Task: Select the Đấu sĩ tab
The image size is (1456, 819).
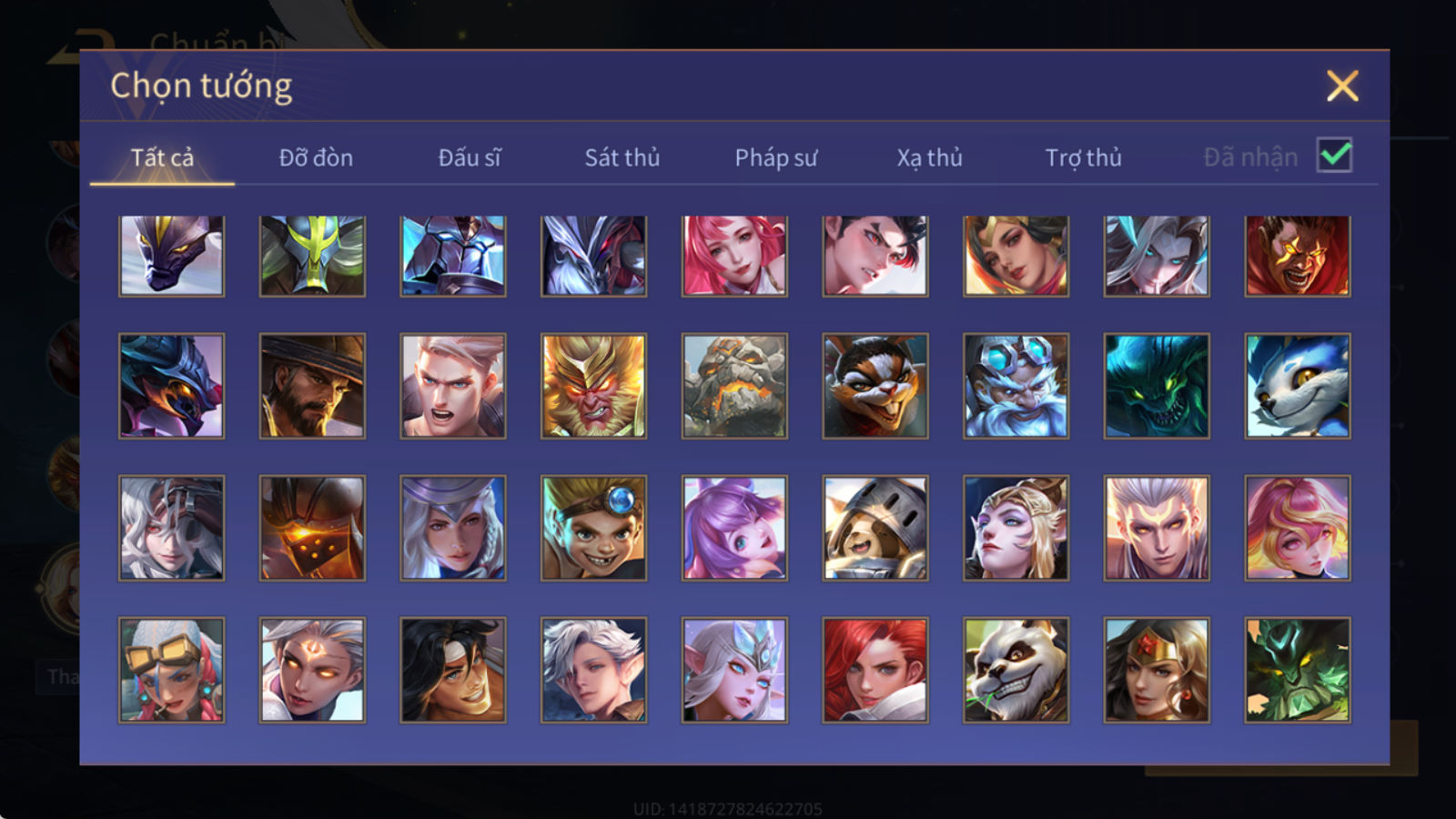Action: click(469, 157)
